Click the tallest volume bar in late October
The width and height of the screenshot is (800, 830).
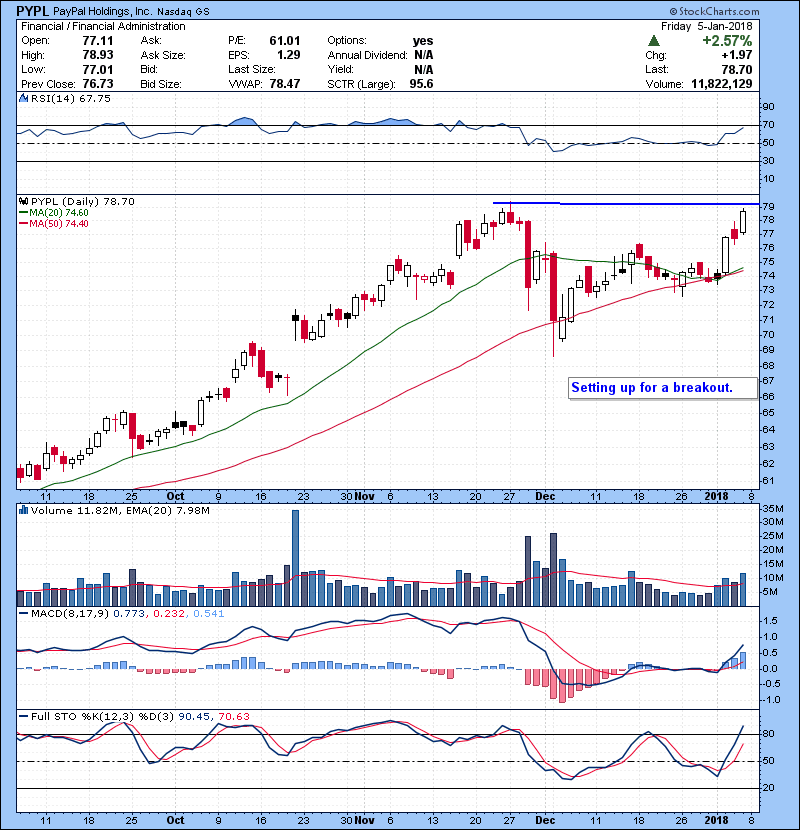[295, 558]
